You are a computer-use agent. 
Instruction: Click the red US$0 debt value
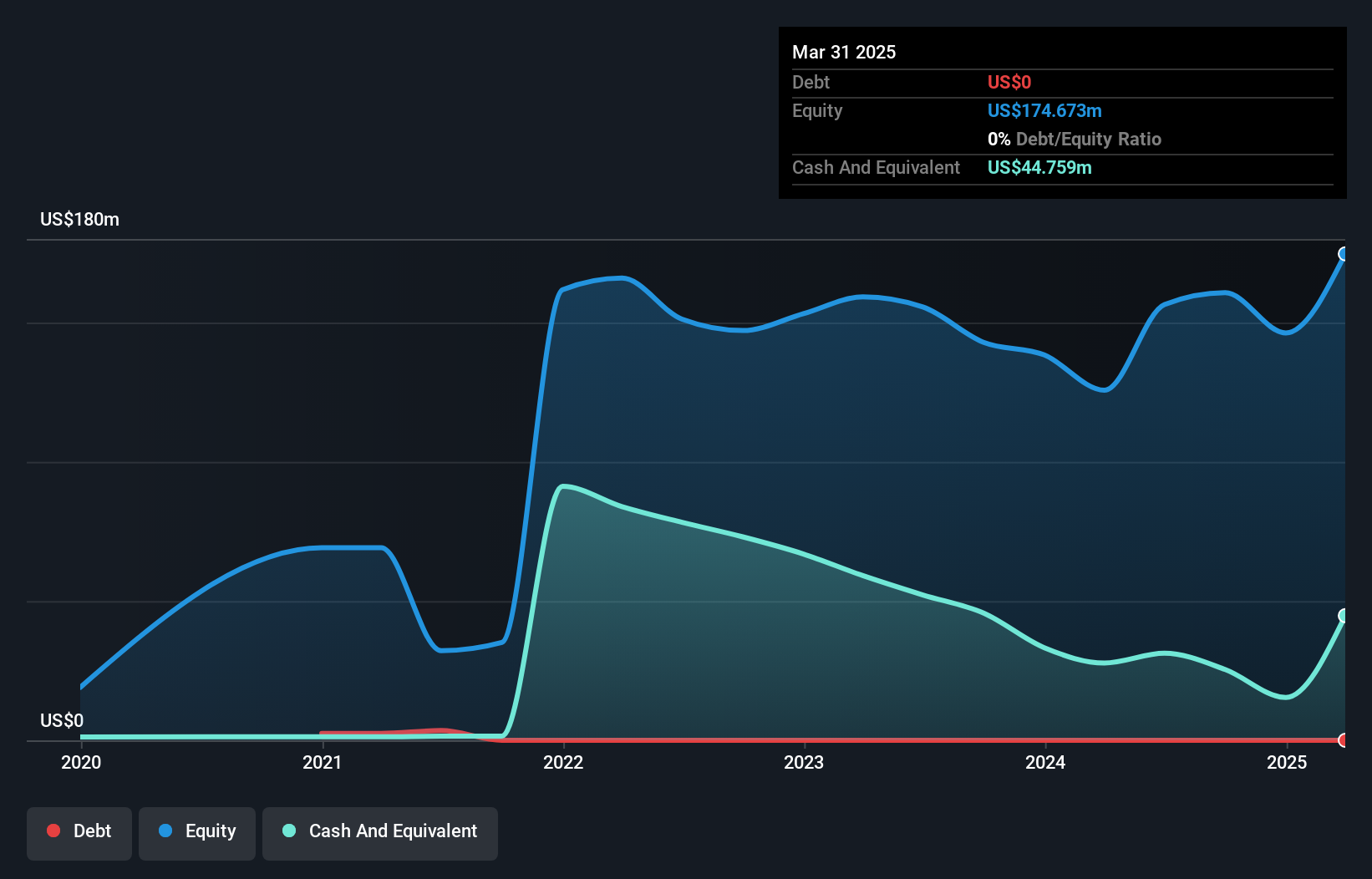[1009, 82]
